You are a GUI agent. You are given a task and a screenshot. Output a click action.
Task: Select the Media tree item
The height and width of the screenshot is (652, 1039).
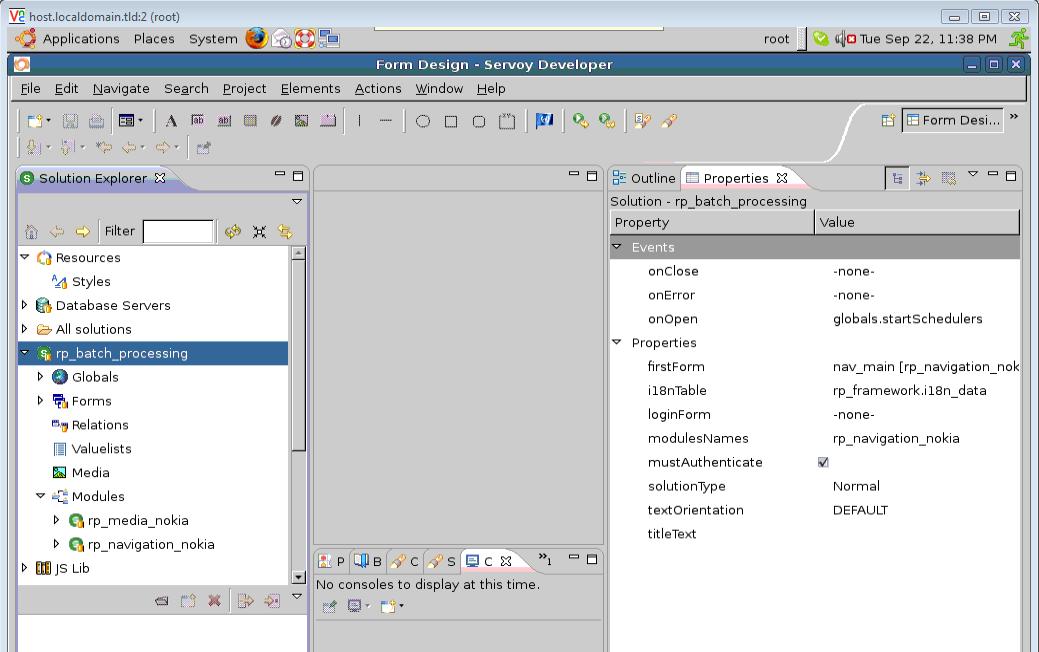pos(90,472)
